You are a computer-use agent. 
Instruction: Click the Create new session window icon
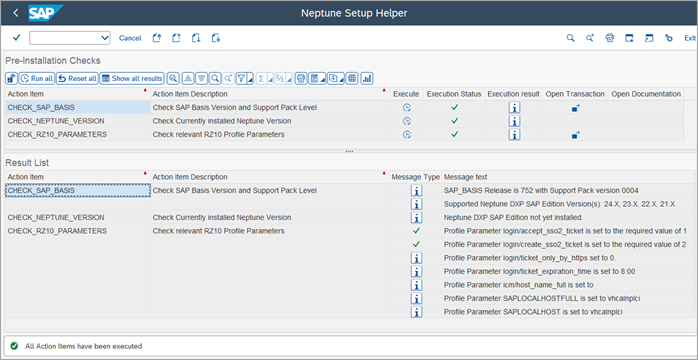(x=629, y=38)
